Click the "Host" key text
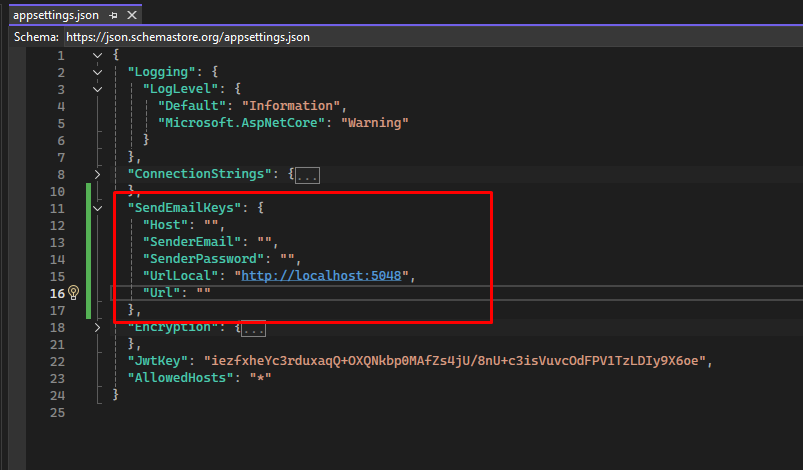 (x=165, y=224)
